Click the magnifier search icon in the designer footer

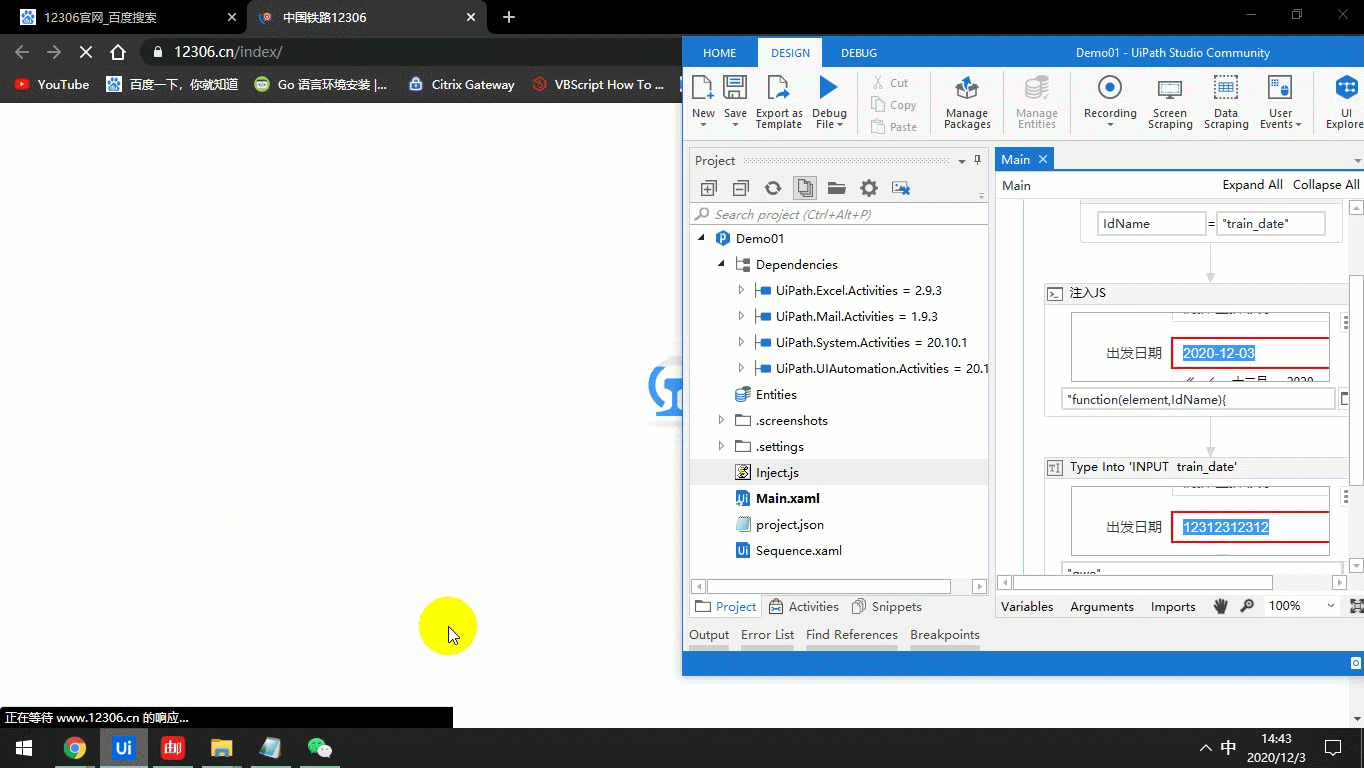click(1247, 606)
